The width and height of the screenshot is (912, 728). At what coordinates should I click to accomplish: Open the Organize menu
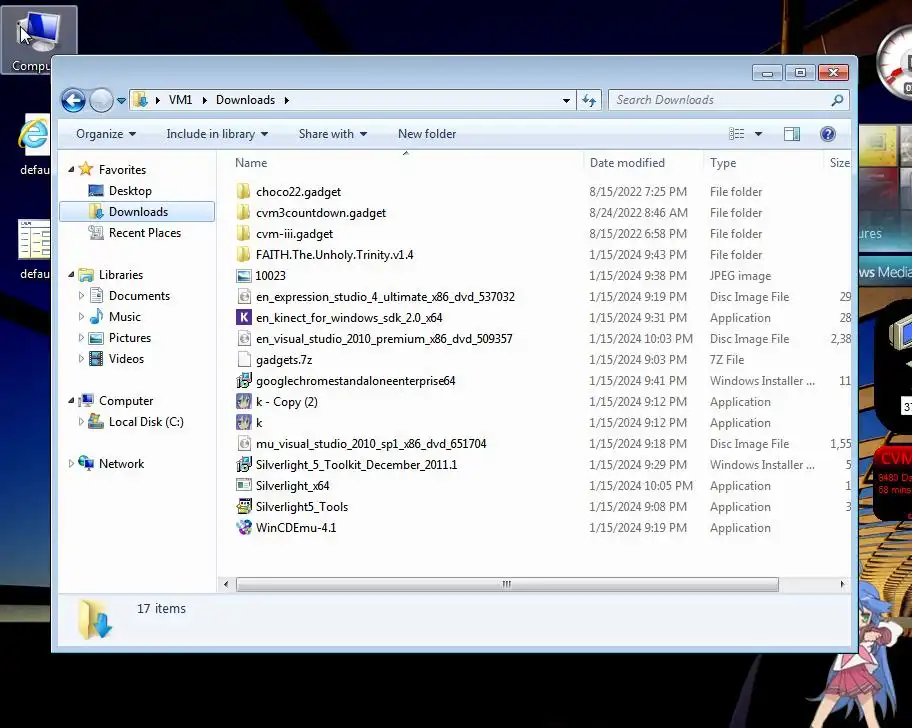pyautogui.click(x=106, y=134)
